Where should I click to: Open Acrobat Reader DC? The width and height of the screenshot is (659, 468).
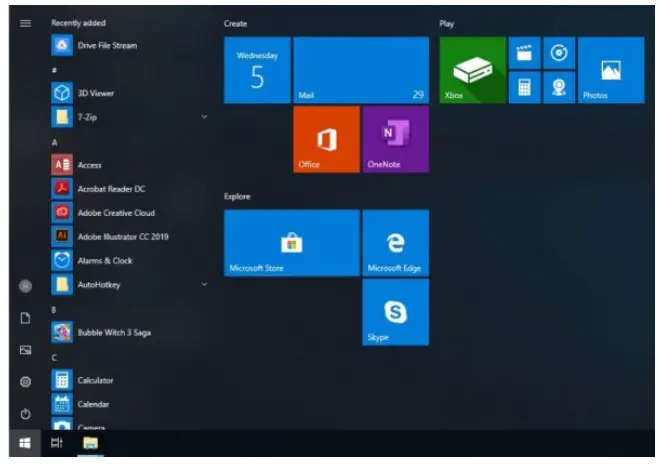129,189
